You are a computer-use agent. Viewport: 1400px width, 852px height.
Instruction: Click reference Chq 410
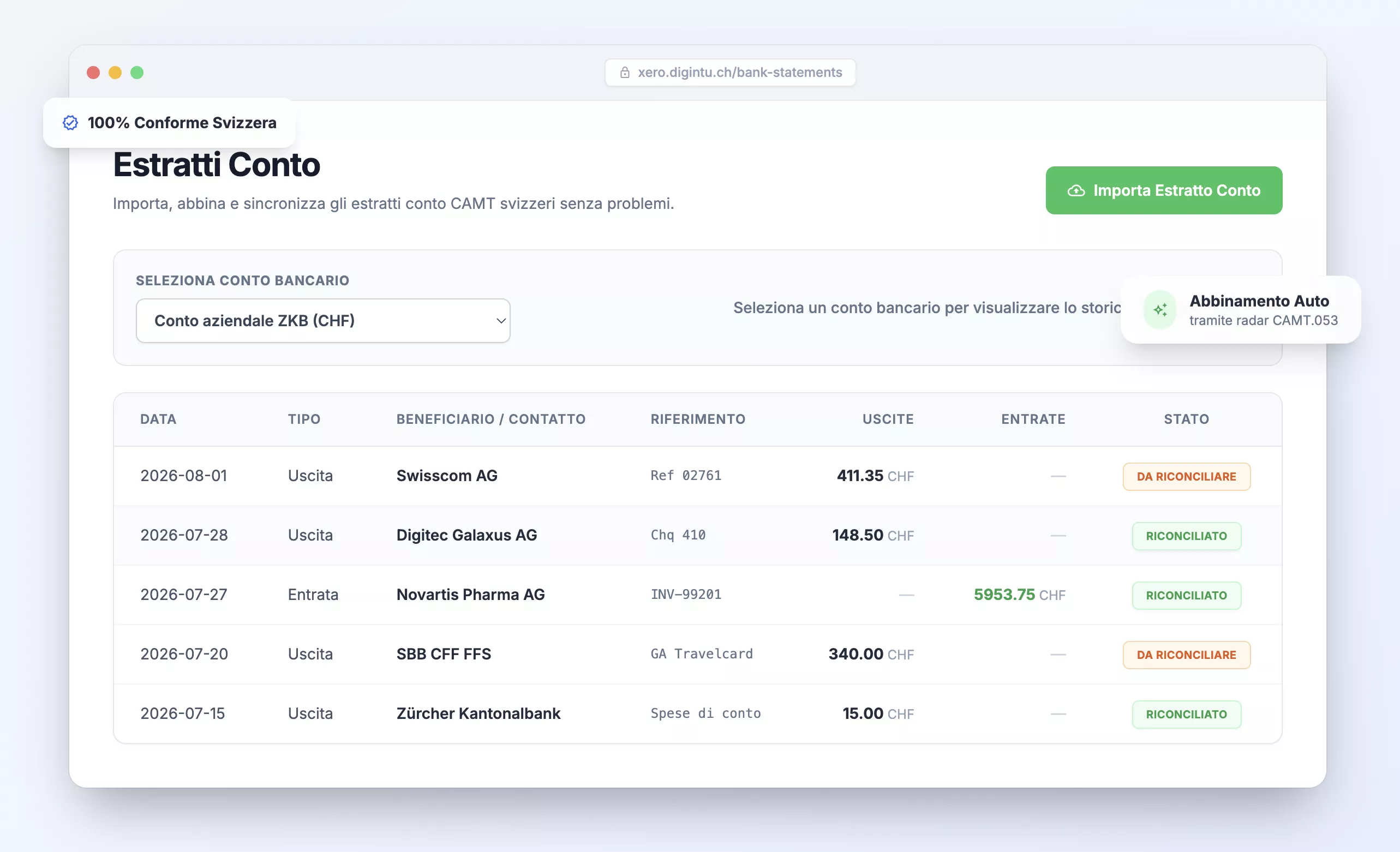(678, 535)
